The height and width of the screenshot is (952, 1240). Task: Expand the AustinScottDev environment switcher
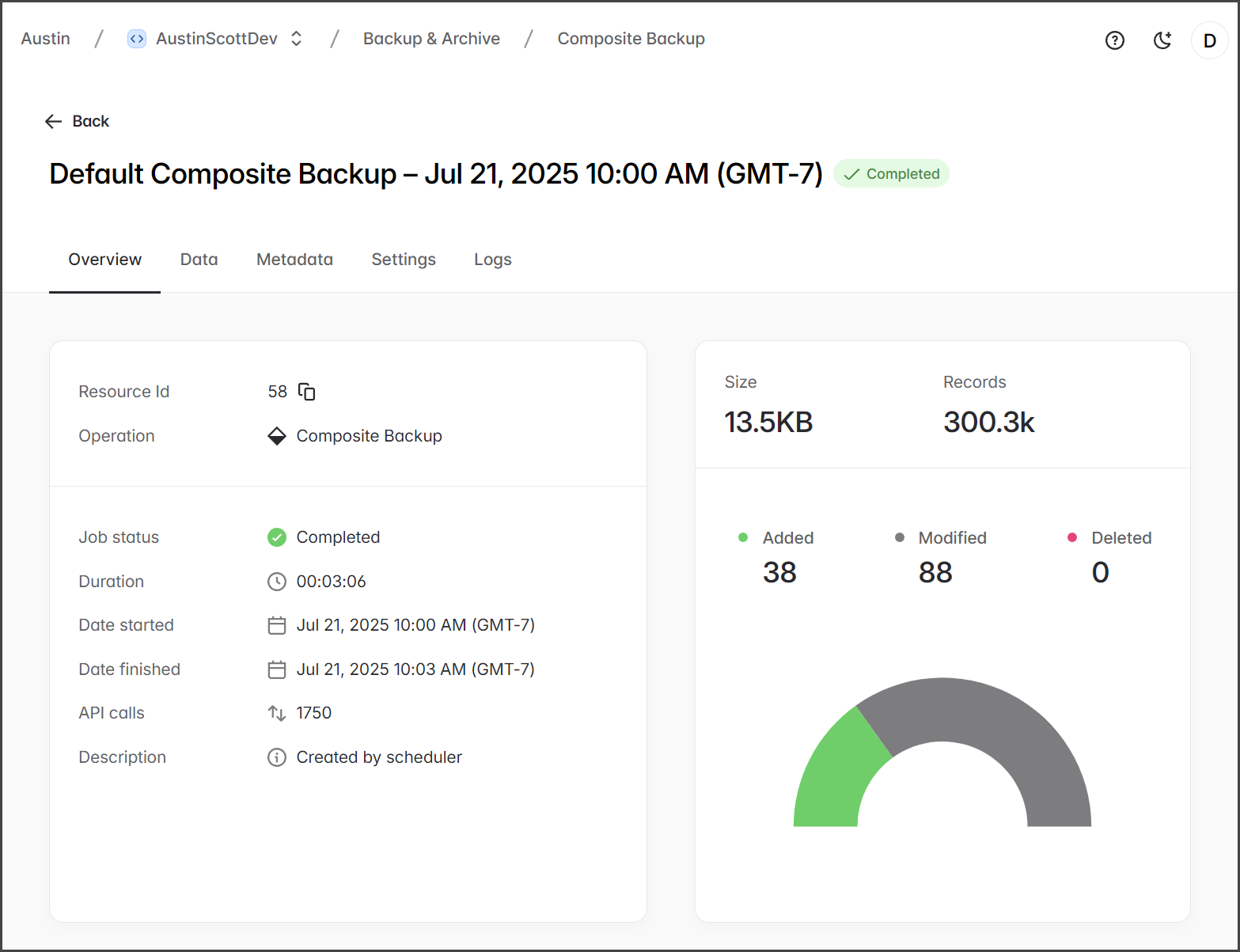point(297,39)
